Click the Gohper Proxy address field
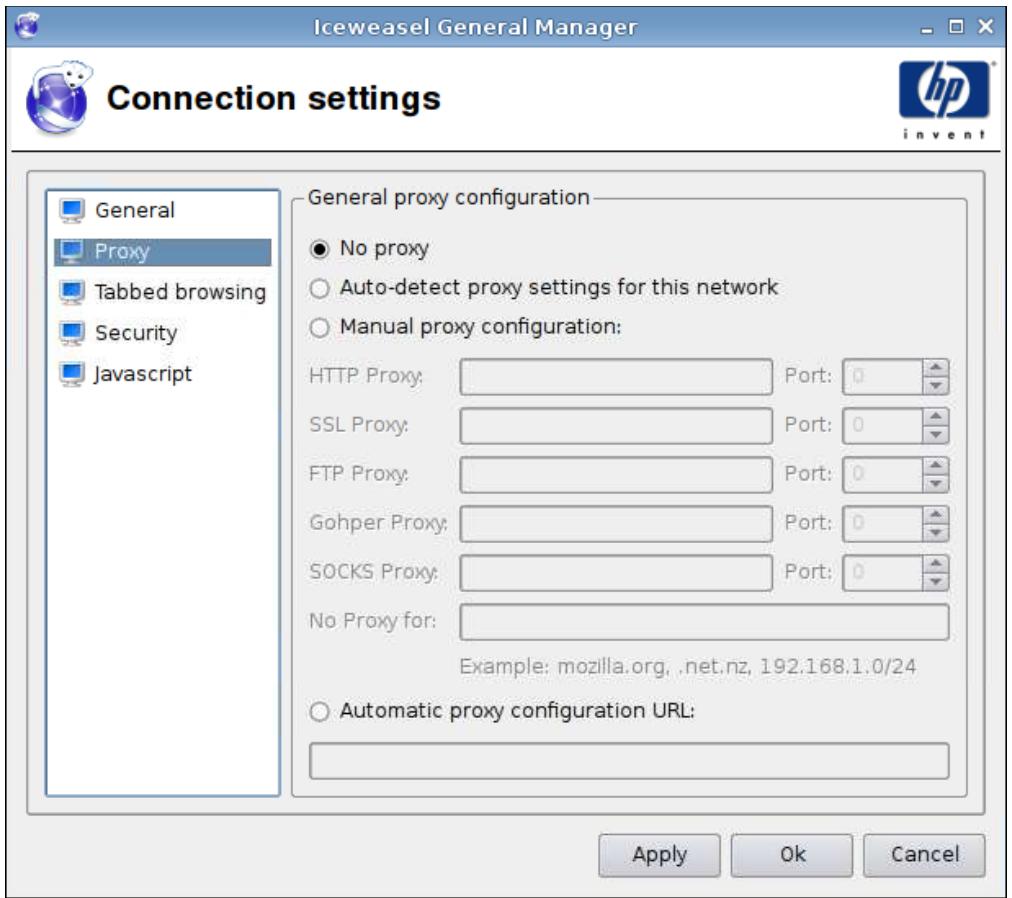The width and height of the screenshot is (1012, 898). 616,524
